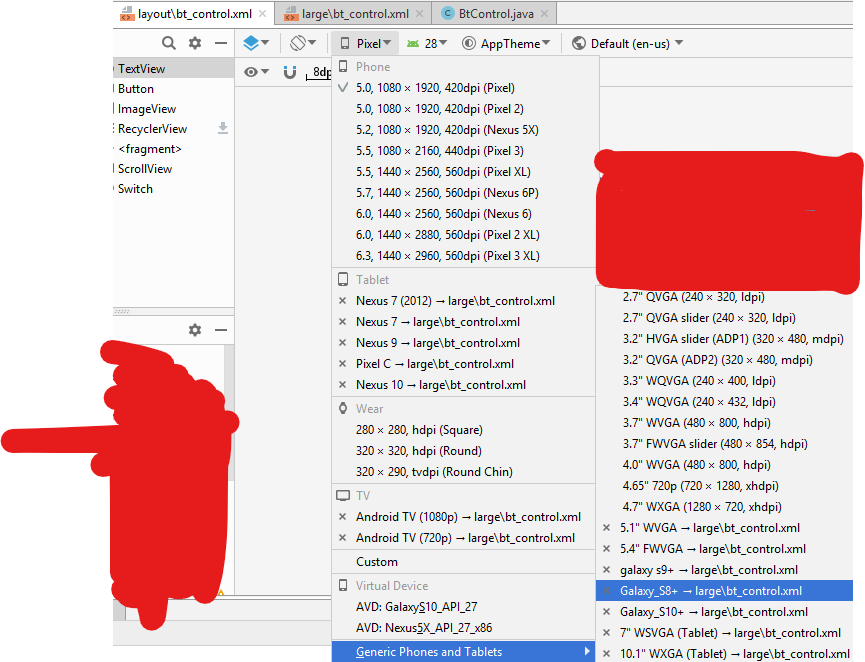This screenshot has height=662, width=865.
Task: Choose 4.7" WXGA (1280 × 720, xhdpi)
Action: [x=725, y=506]
